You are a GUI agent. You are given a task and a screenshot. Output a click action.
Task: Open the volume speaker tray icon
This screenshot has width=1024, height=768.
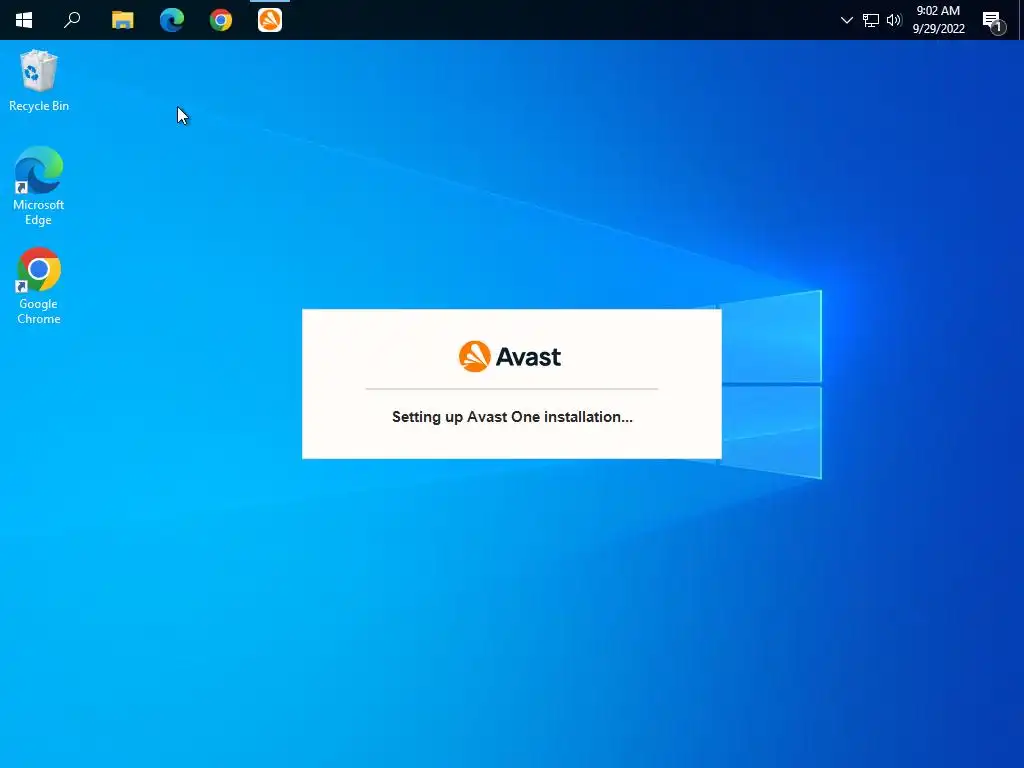pos(894,20)
